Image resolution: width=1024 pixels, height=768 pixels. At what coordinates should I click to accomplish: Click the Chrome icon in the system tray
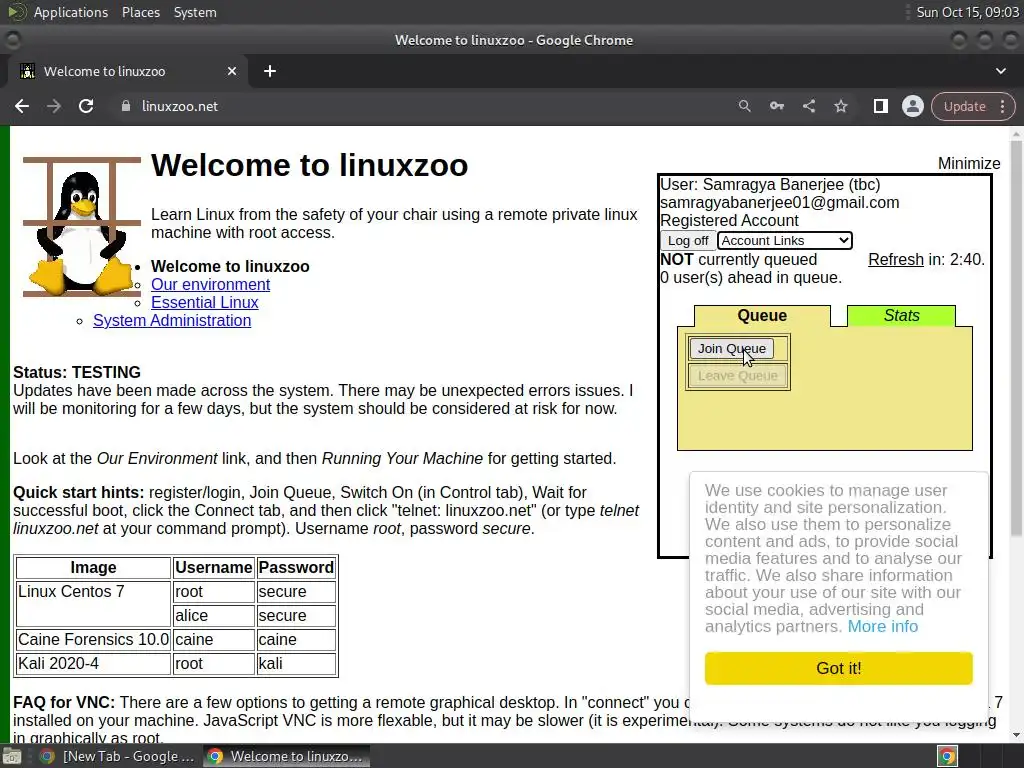click(947, 756)
